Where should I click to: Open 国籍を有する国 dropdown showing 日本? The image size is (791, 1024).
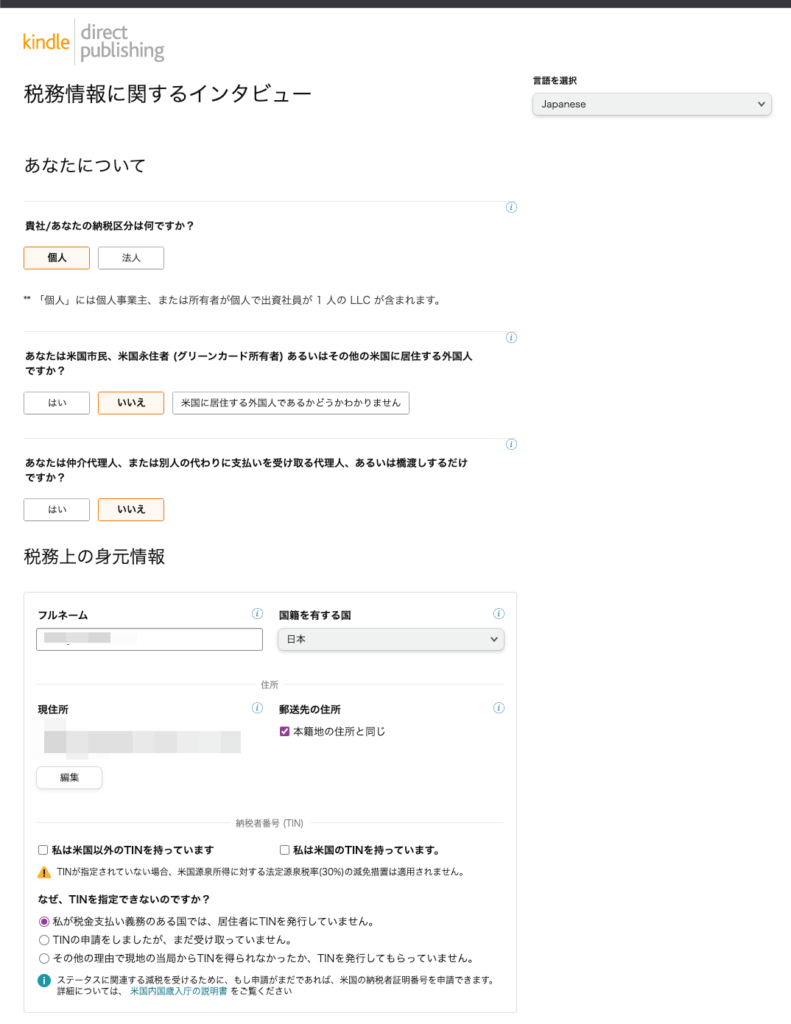coord(391,639)
